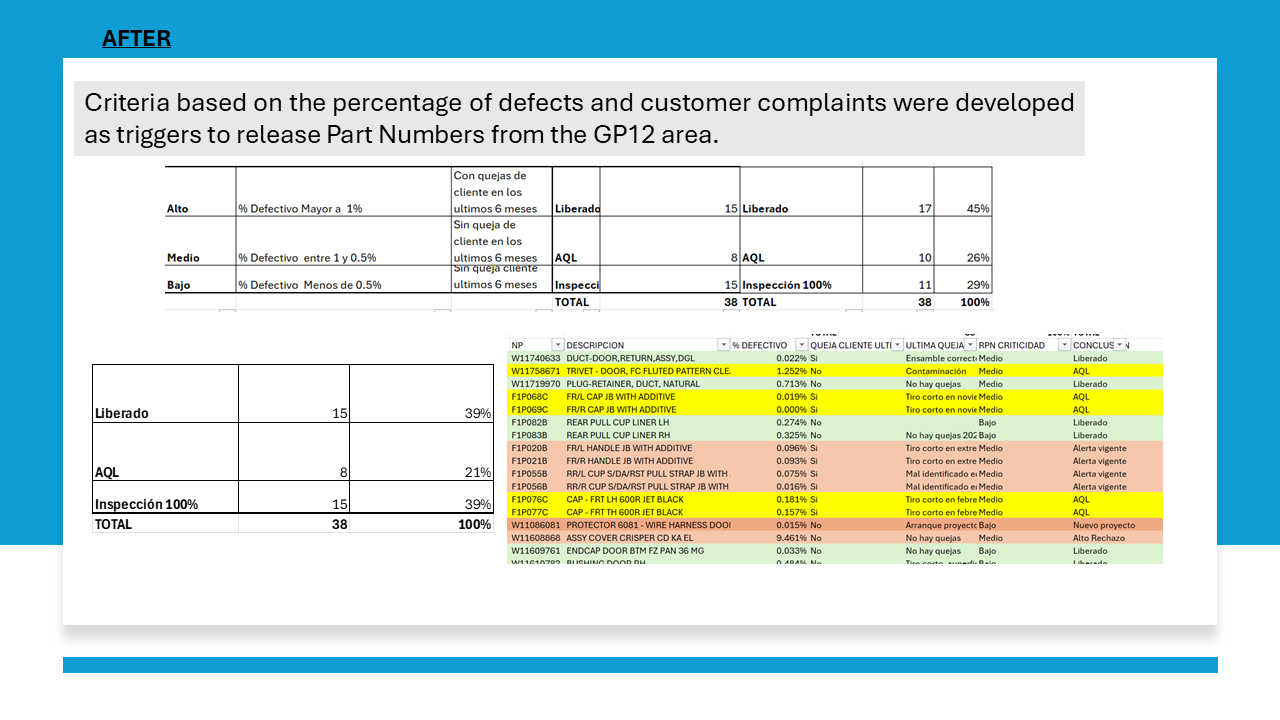Expand the QUEJA CLIENTE column filter

897,345
